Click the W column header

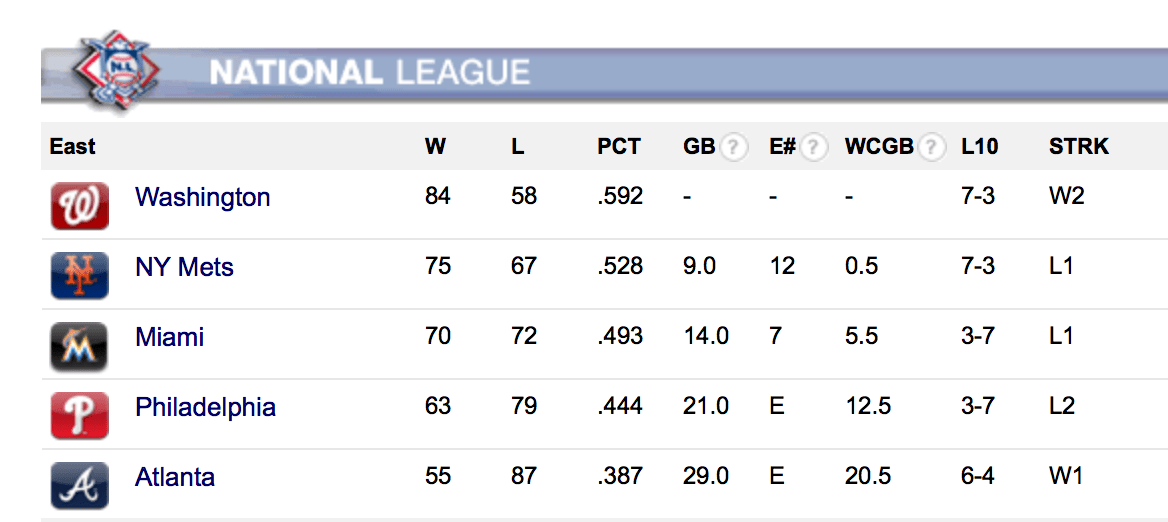(435, 147)
